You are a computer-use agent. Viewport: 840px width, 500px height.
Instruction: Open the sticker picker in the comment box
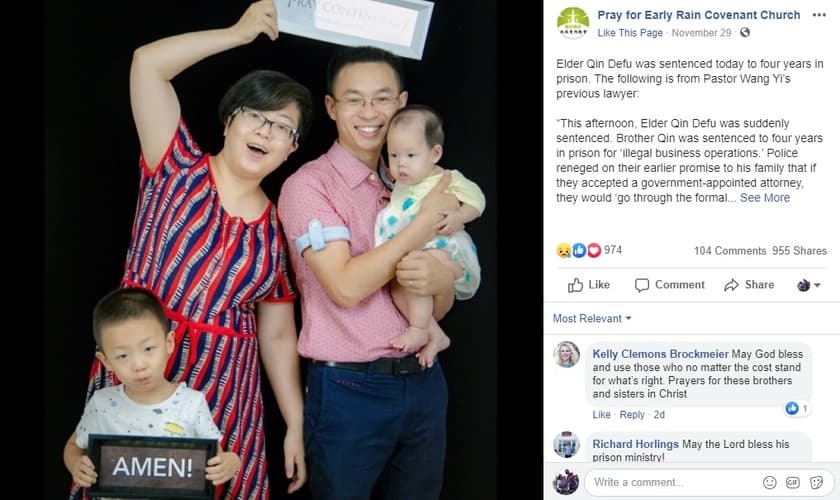coord(816,482)
